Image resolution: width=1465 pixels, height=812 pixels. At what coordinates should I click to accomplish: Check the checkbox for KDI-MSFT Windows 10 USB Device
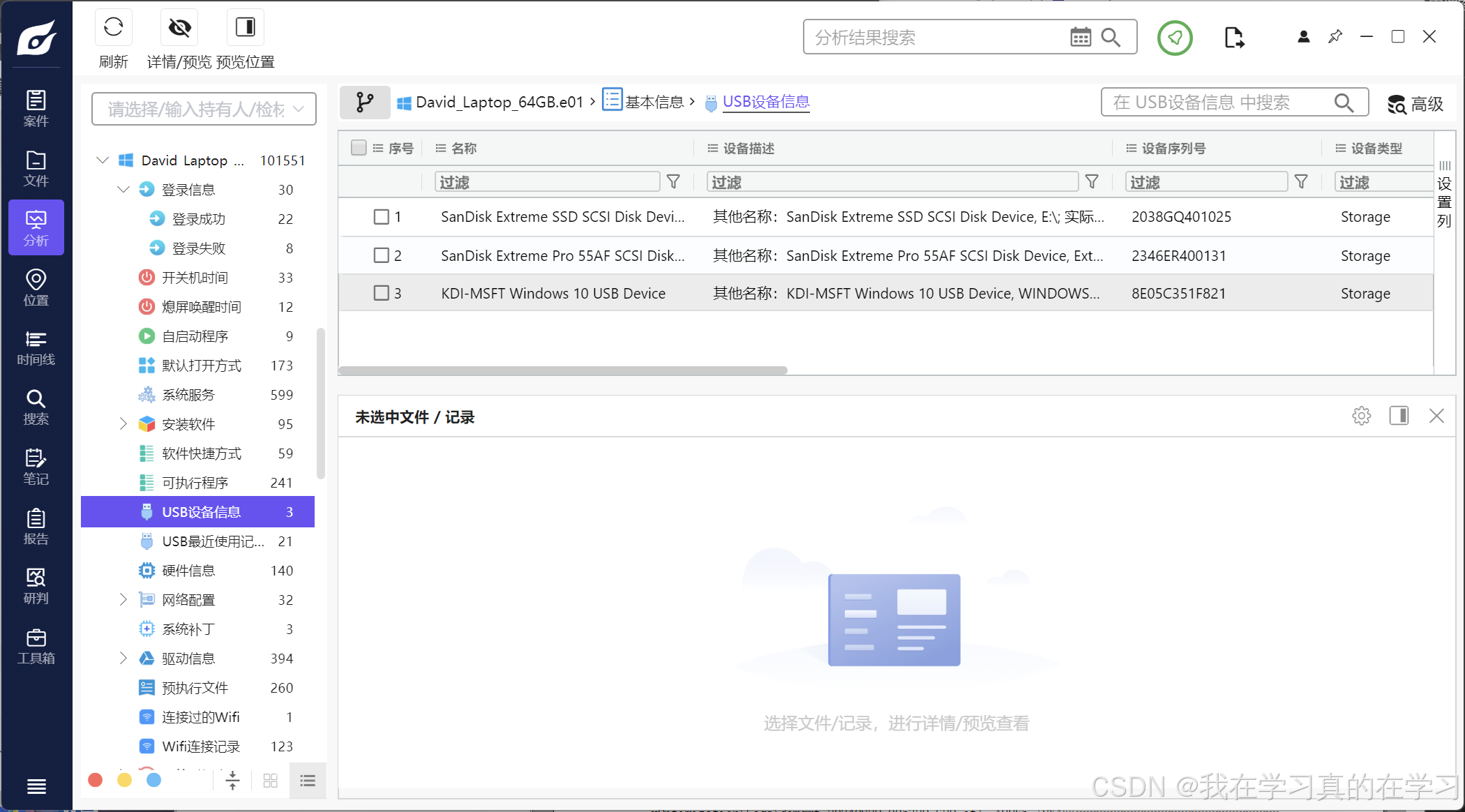click(x=381, y=293)
